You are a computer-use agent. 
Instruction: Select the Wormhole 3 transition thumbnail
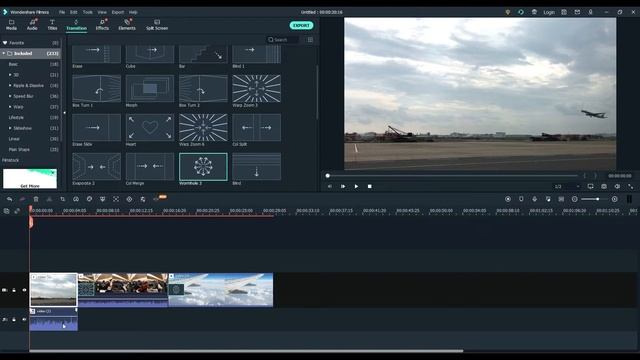coord(203,167)
